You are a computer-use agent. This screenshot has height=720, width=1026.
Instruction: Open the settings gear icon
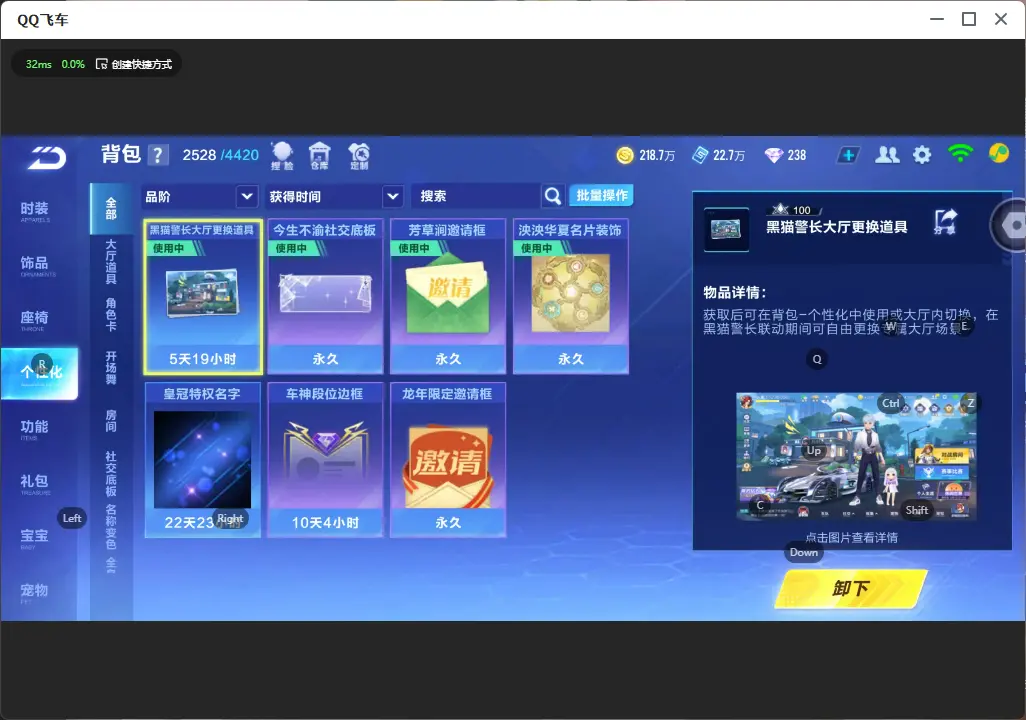922,155
